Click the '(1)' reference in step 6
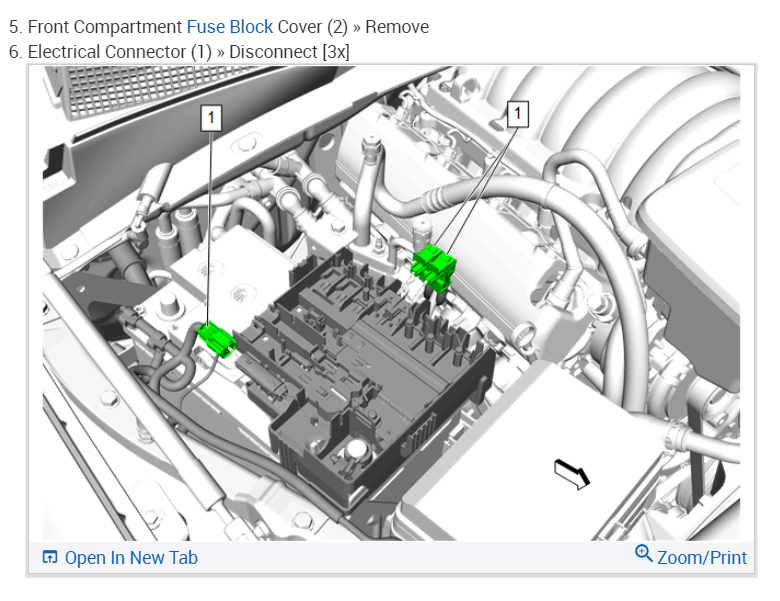 coord(201,52)
